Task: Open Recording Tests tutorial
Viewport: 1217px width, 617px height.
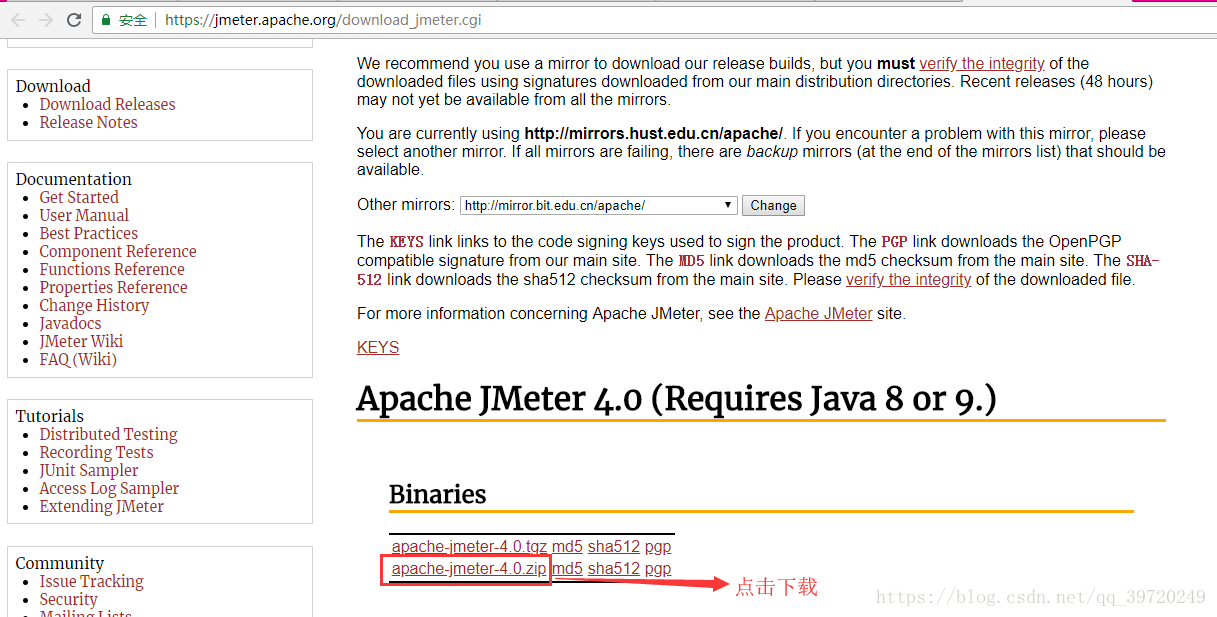Action: point(96,452)
